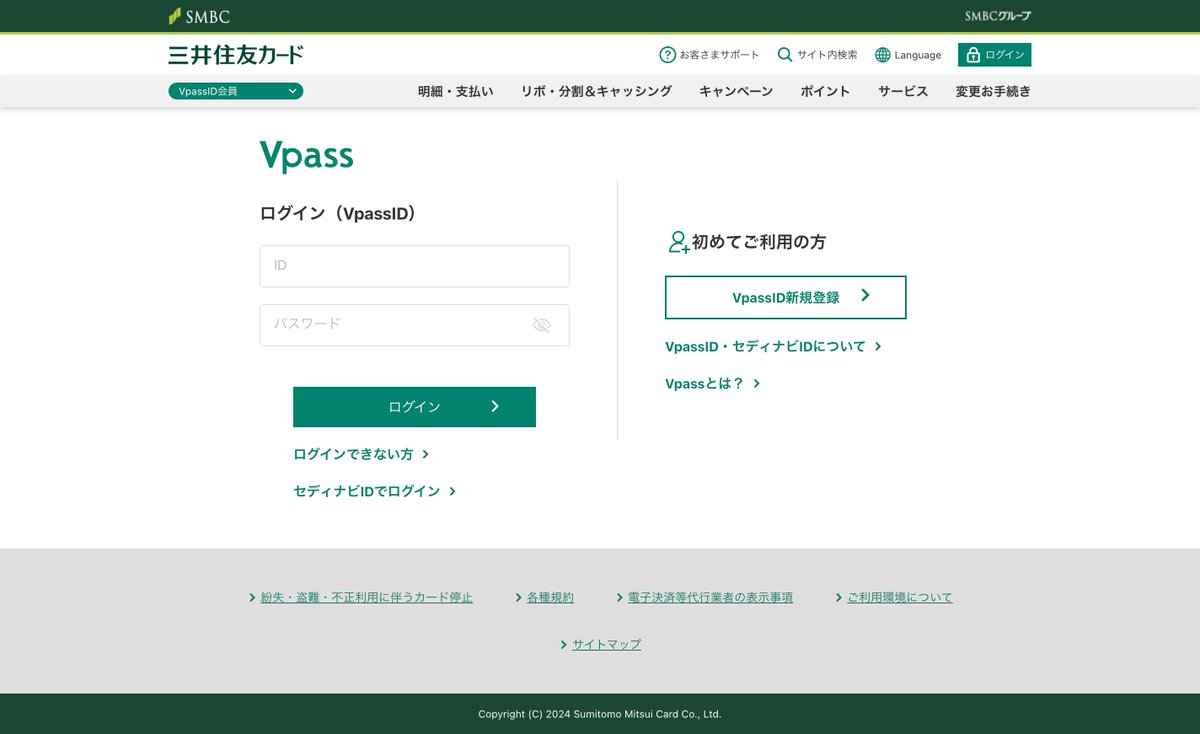
Task: Submit with the green ログイン button
Action: click(x=414, y=407)
